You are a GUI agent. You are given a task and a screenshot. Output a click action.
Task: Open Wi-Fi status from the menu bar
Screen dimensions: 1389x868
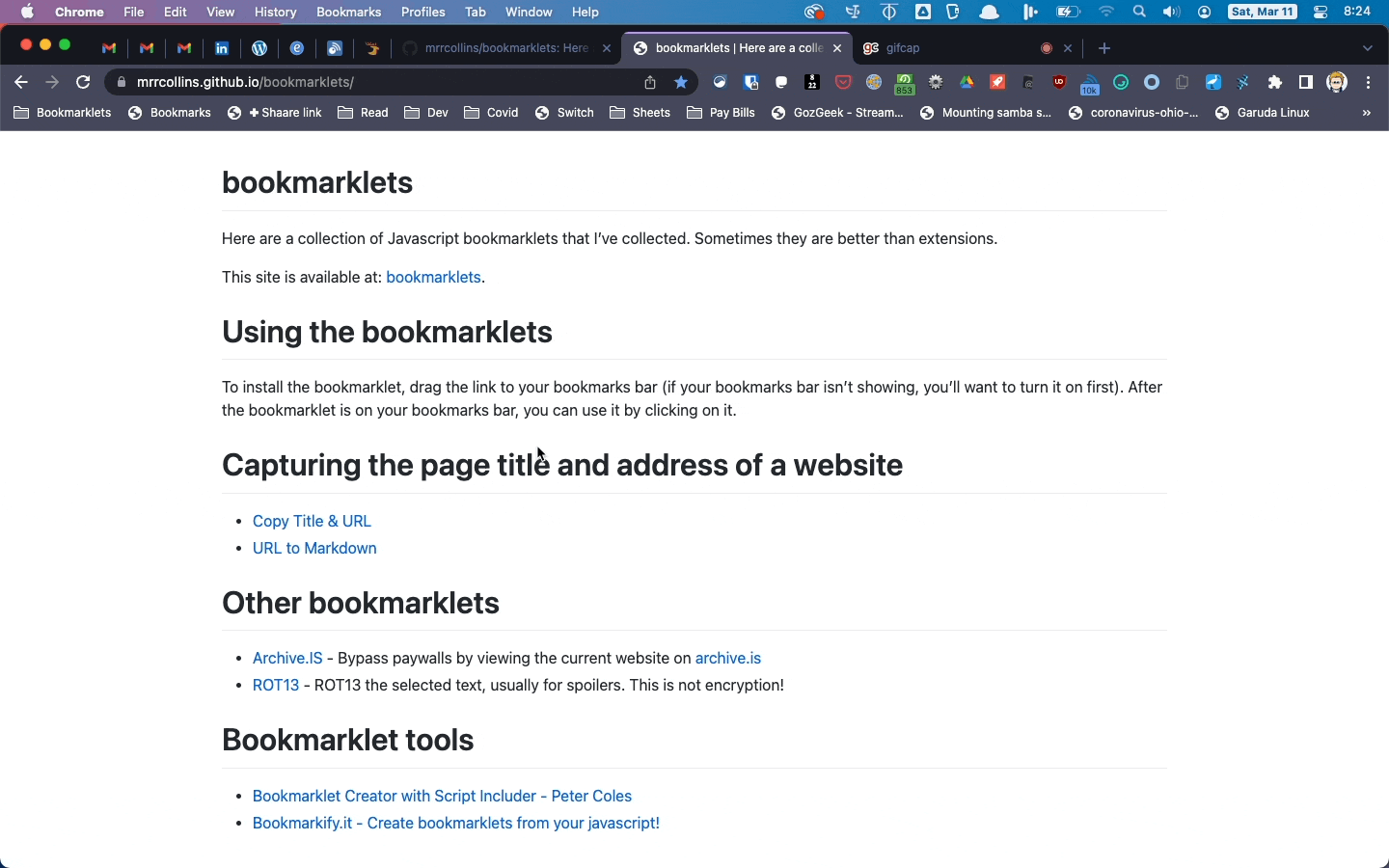pos(1106,13)
